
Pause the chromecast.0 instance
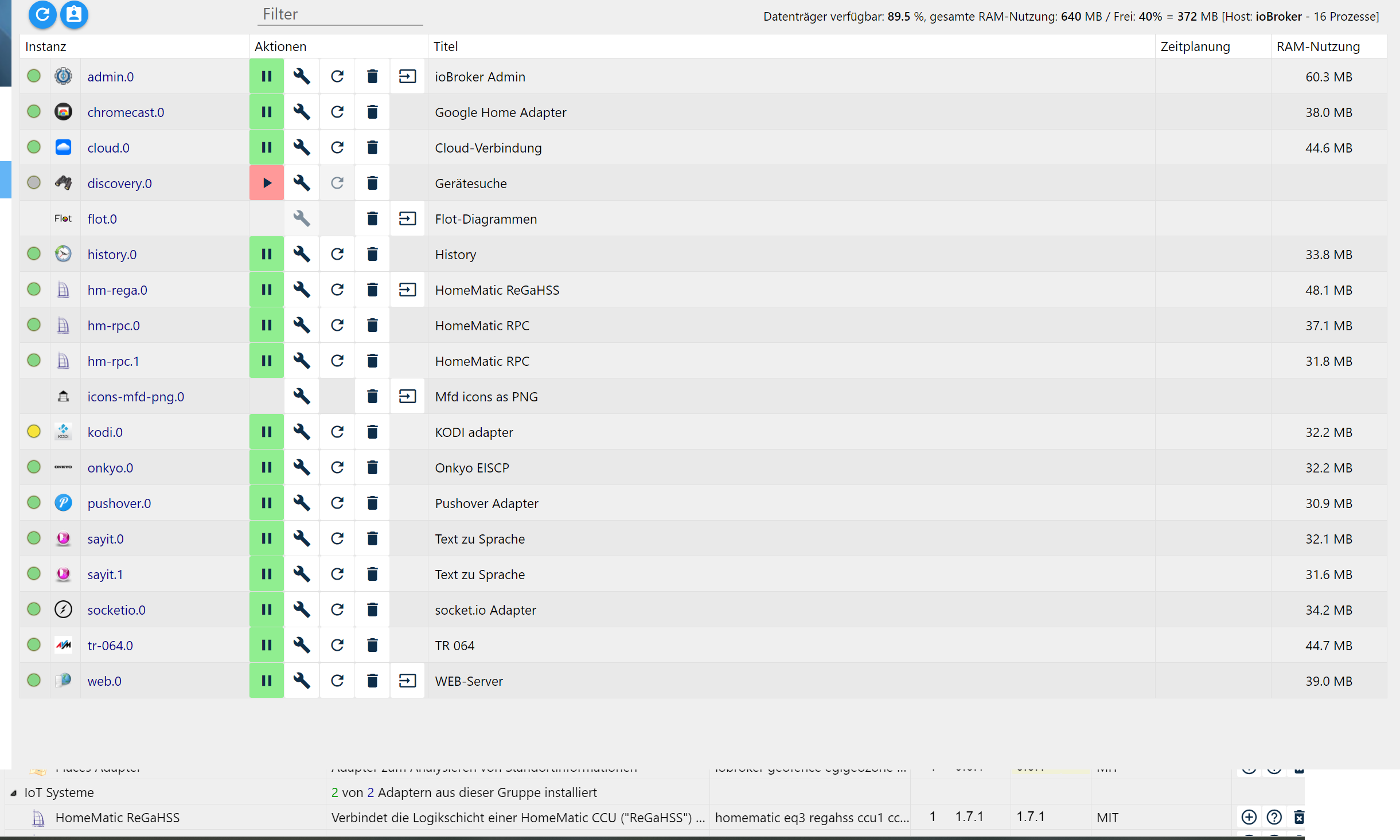pyautogui.click(x=267, y=112)
